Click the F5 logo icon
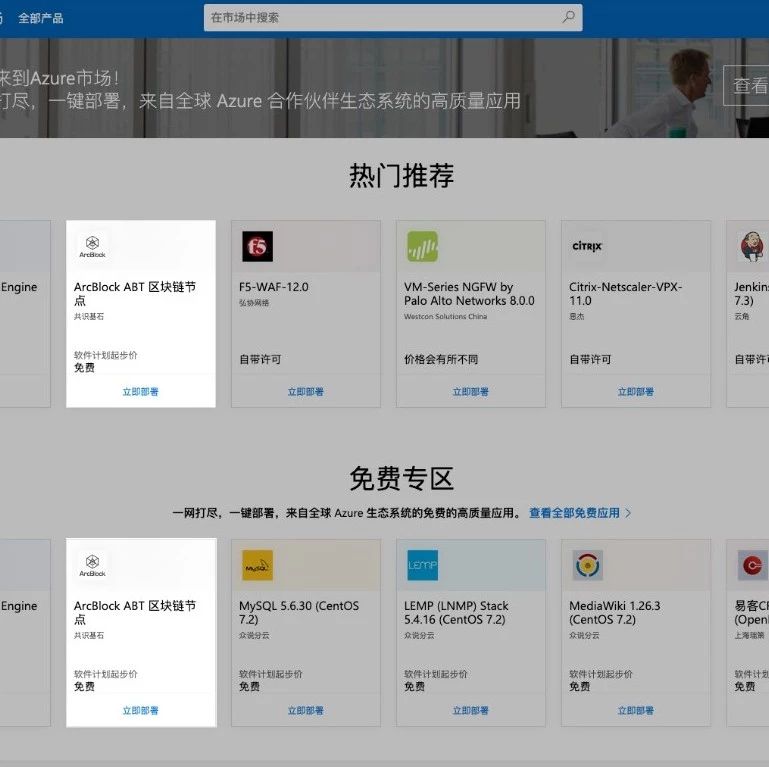Image resolution: width=769 pixels, height=767 pixels. (257, 246)
